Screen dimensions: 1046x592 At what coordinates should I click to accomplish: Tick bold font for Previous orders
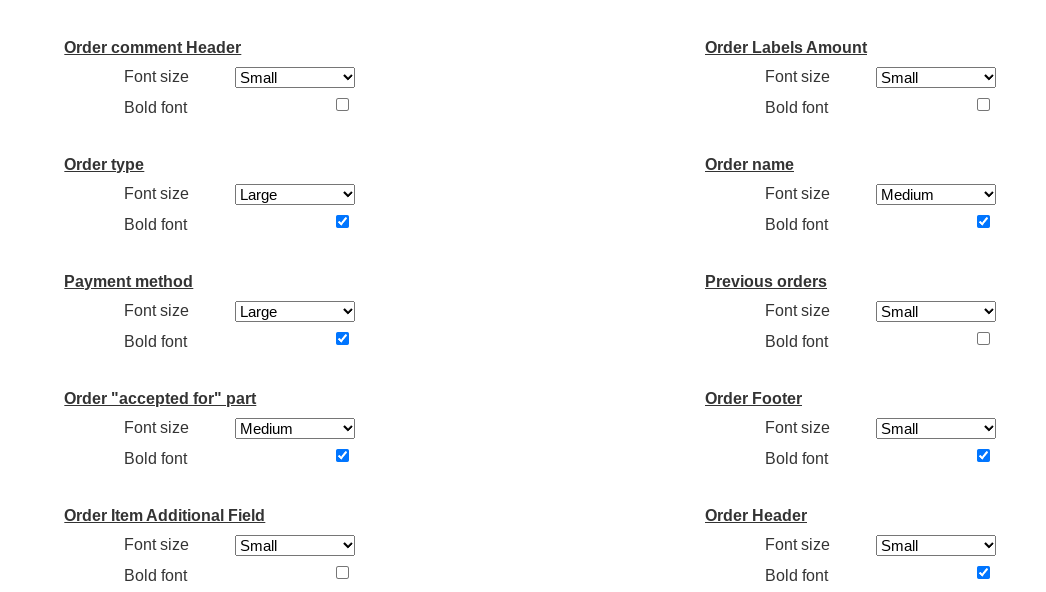(983, 339)
